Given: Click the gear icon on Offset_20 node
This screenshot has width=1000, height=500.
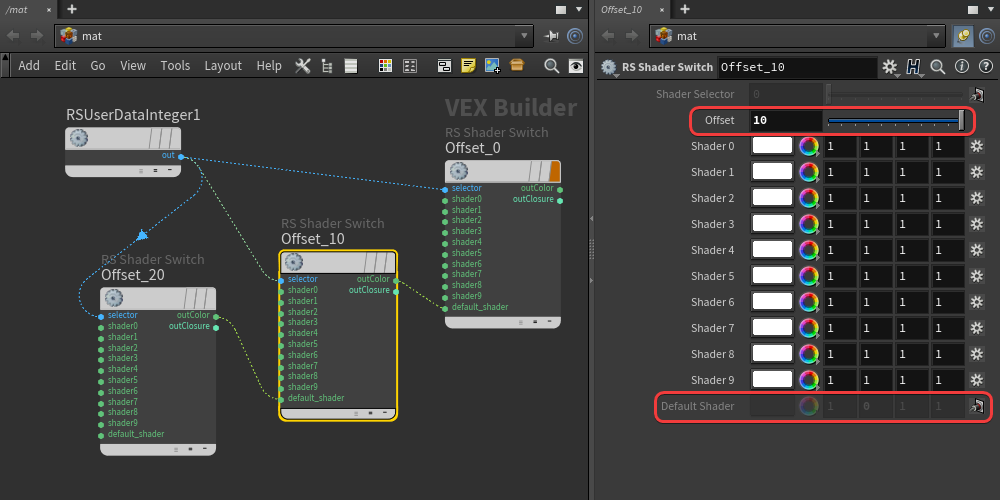Looking at the screenshot, I should coord(113,298).
